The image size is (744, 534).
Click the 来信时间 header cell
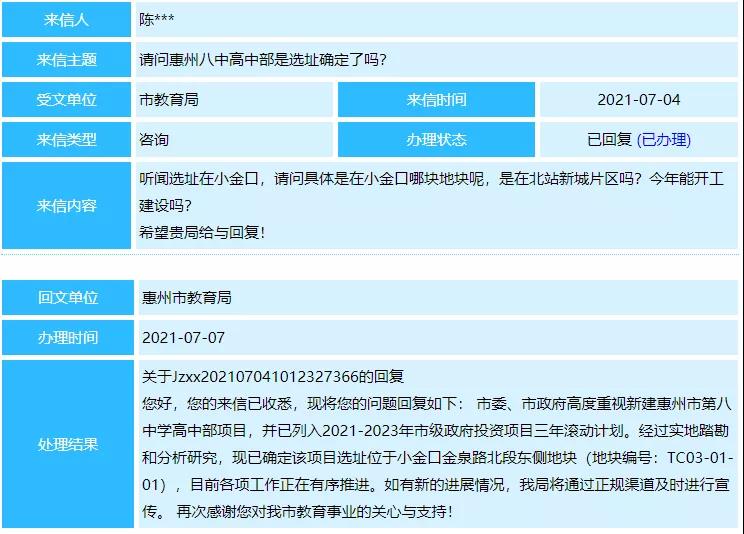click(x=436, y=100)
